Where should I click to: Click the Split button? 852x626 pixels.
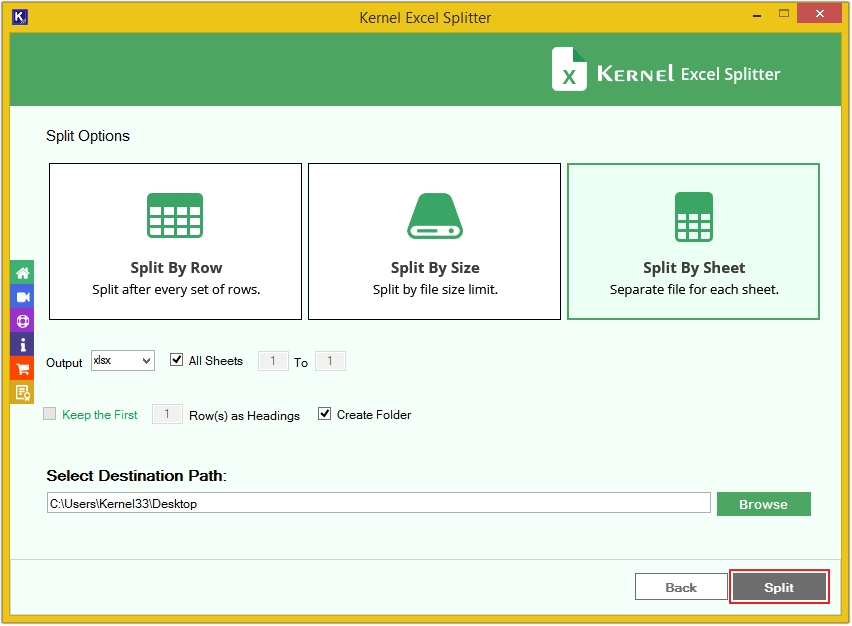coord(779,587)
